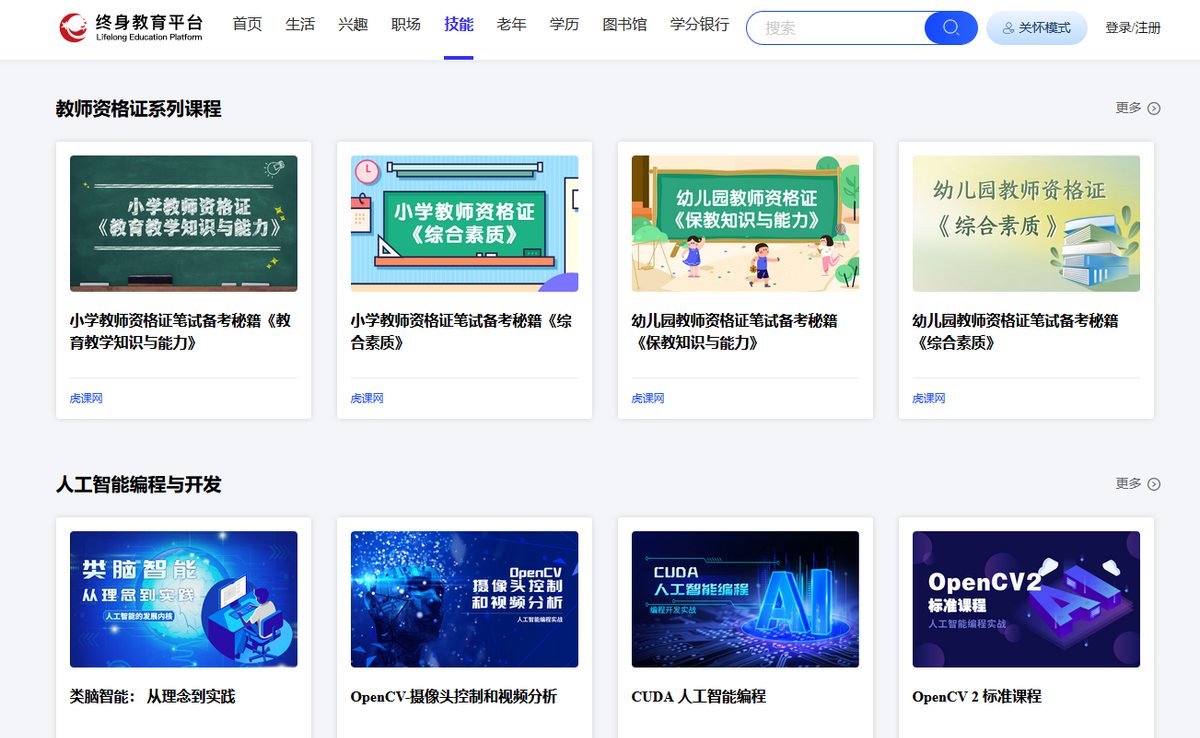Click the Lifelong Education Platform logo
1200x738 pixels.
click(132, 27)
